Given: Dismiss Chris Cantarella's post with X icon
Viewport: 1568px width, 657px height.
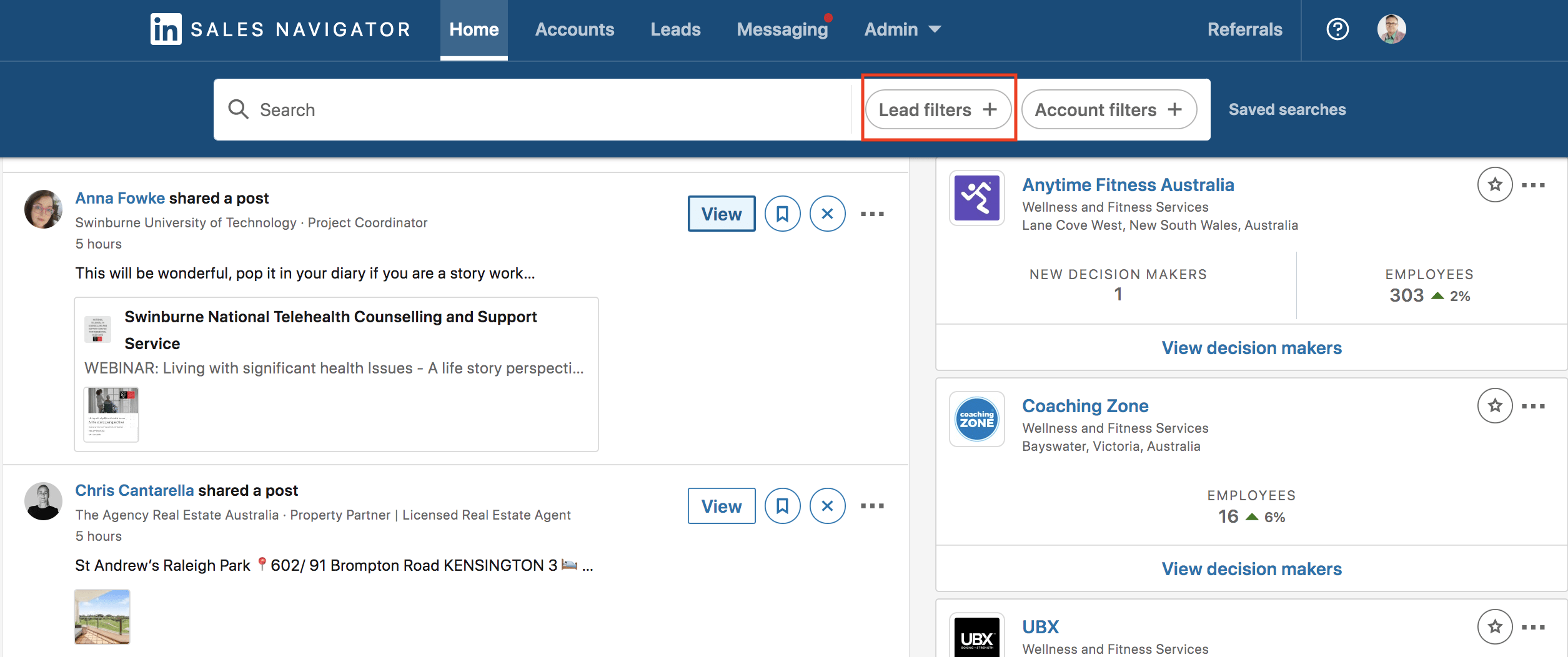Looking at the screenshot, I should tap(827, 506).
